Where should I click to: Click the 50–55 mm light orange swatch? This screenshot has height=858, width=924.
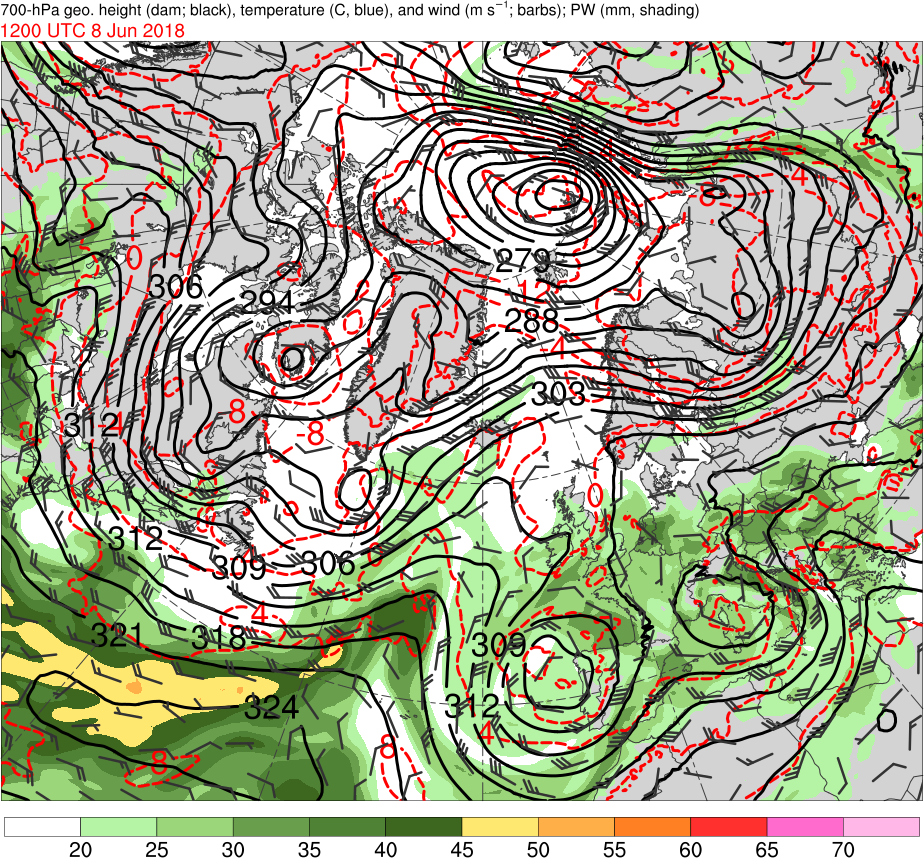click(x=576, y=827)
